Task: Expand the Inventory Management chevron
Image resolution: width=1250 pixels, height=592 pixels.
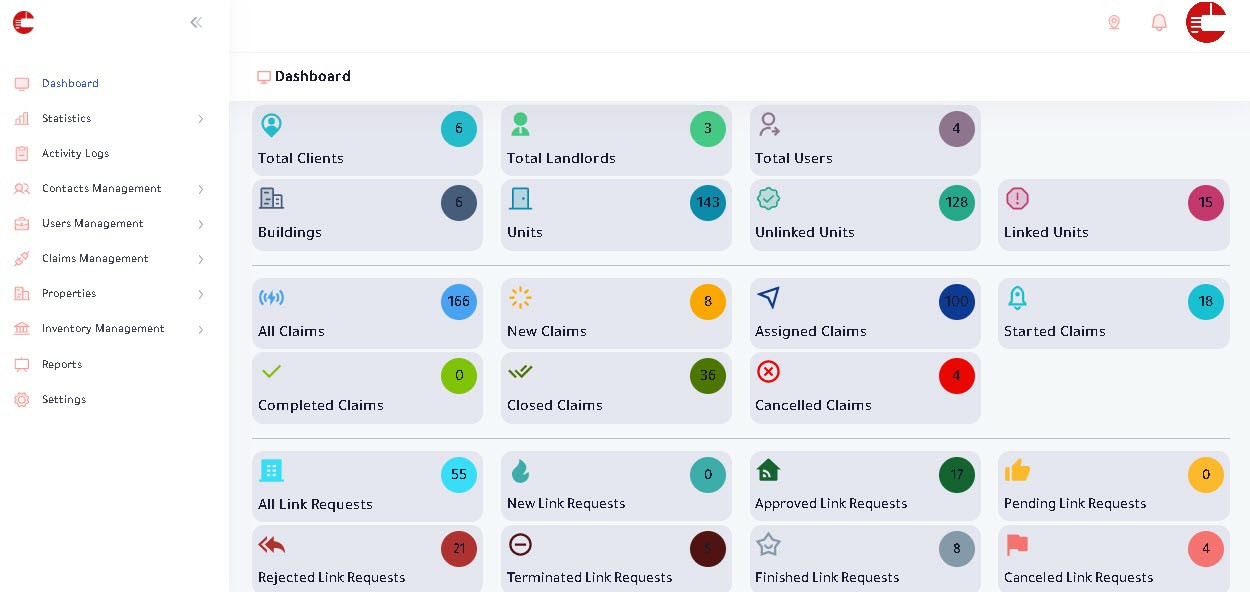Action: click(200, 329)
